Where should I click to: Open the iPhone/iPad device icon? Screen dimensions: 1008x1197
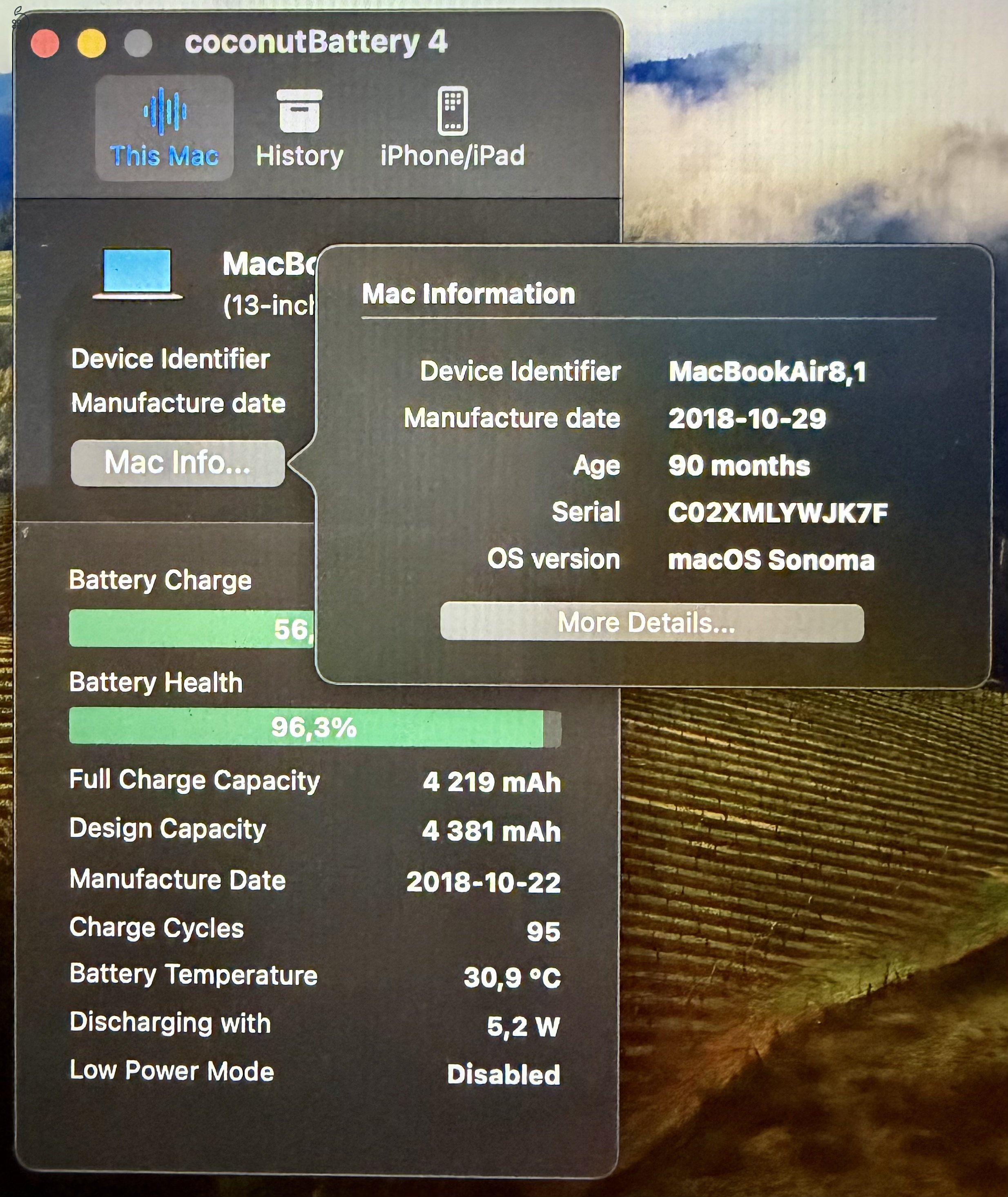coord(453,110)
